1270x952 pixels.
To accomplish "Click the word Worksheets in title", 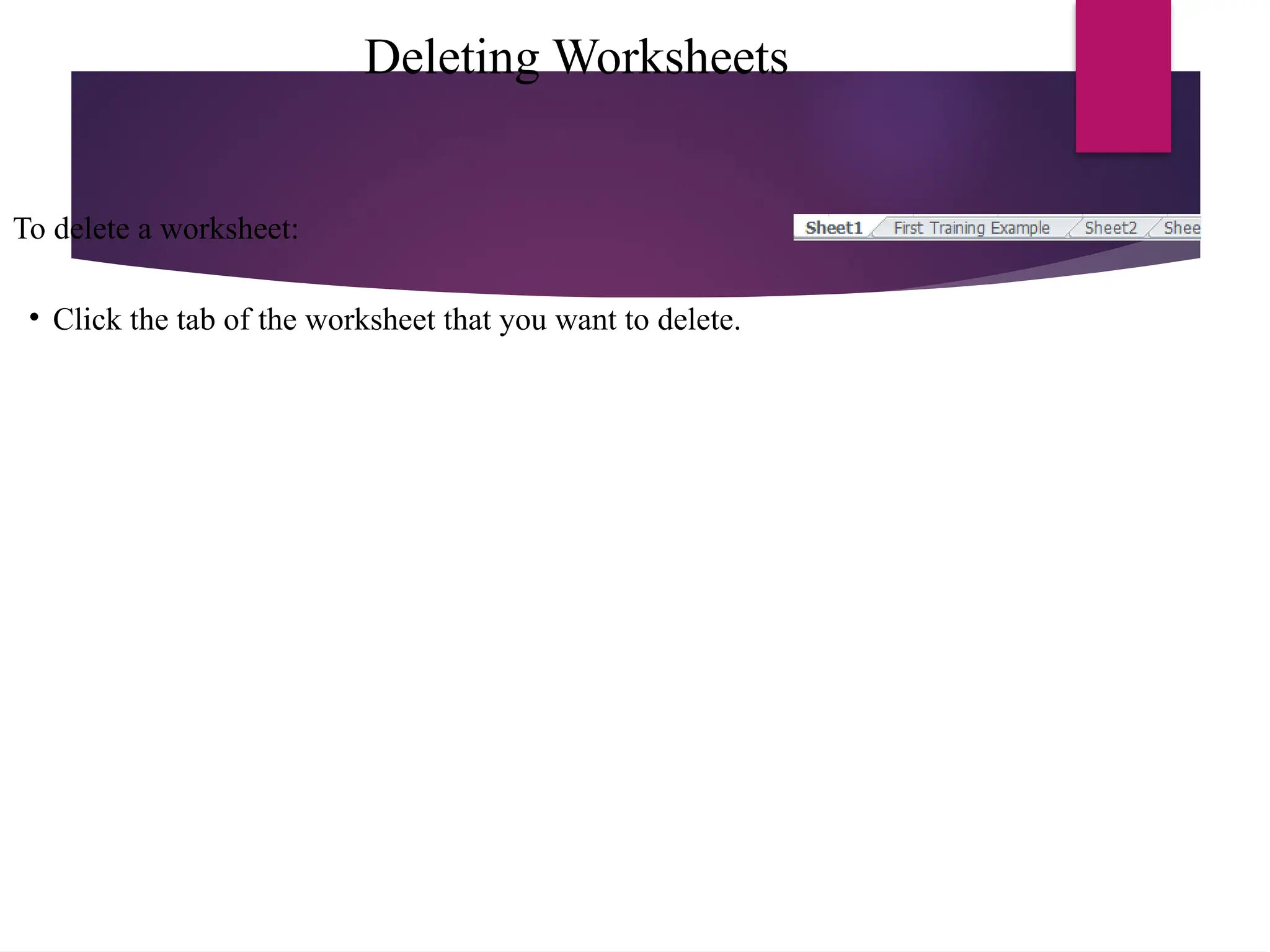I will click(x=670, y=57).
